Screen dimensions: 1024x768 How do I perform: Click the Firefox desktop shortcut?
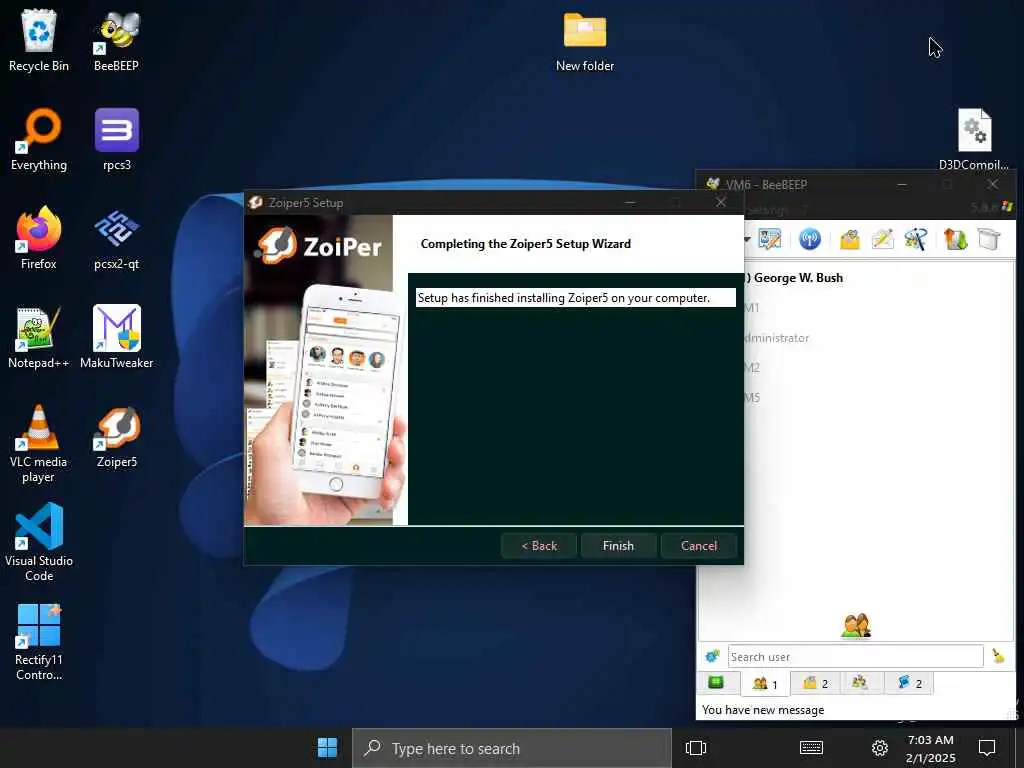[39, 238]
